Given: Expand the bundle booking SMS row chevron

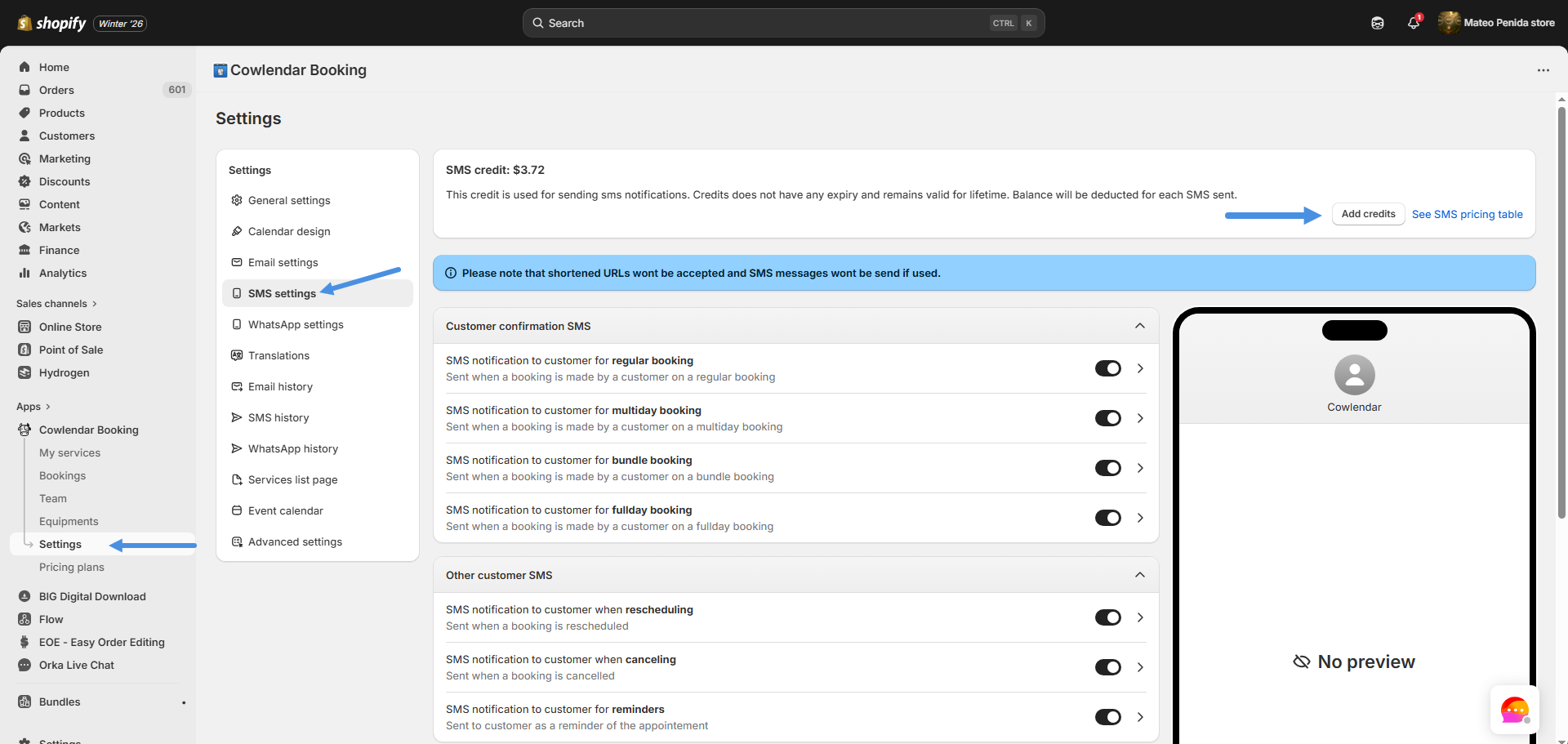Looking at the screenshot, I should coord(1140,468).
